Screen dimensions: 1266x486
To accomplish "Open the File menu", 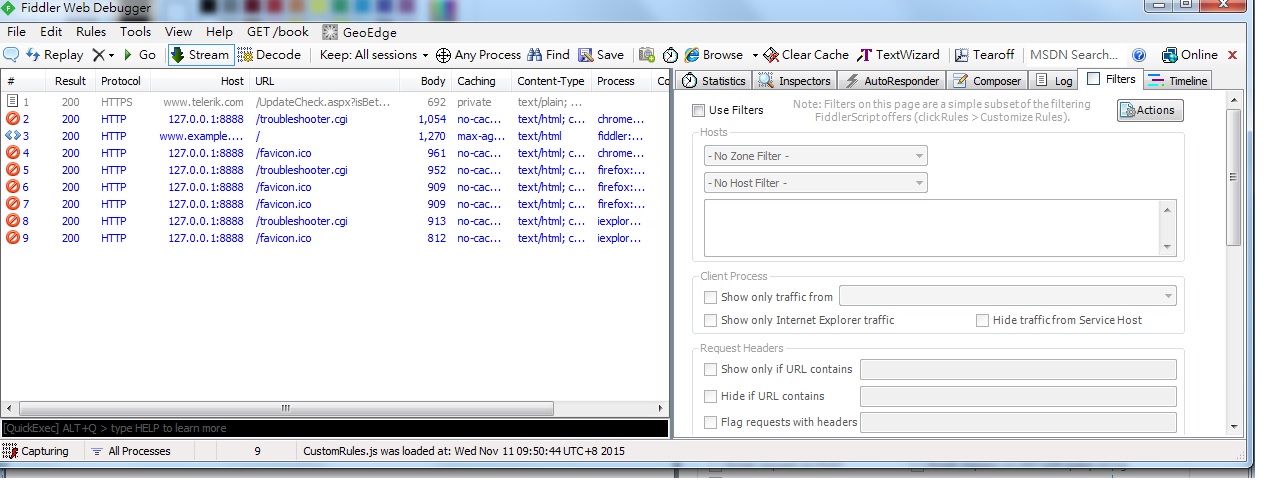I will coord(16,32).
